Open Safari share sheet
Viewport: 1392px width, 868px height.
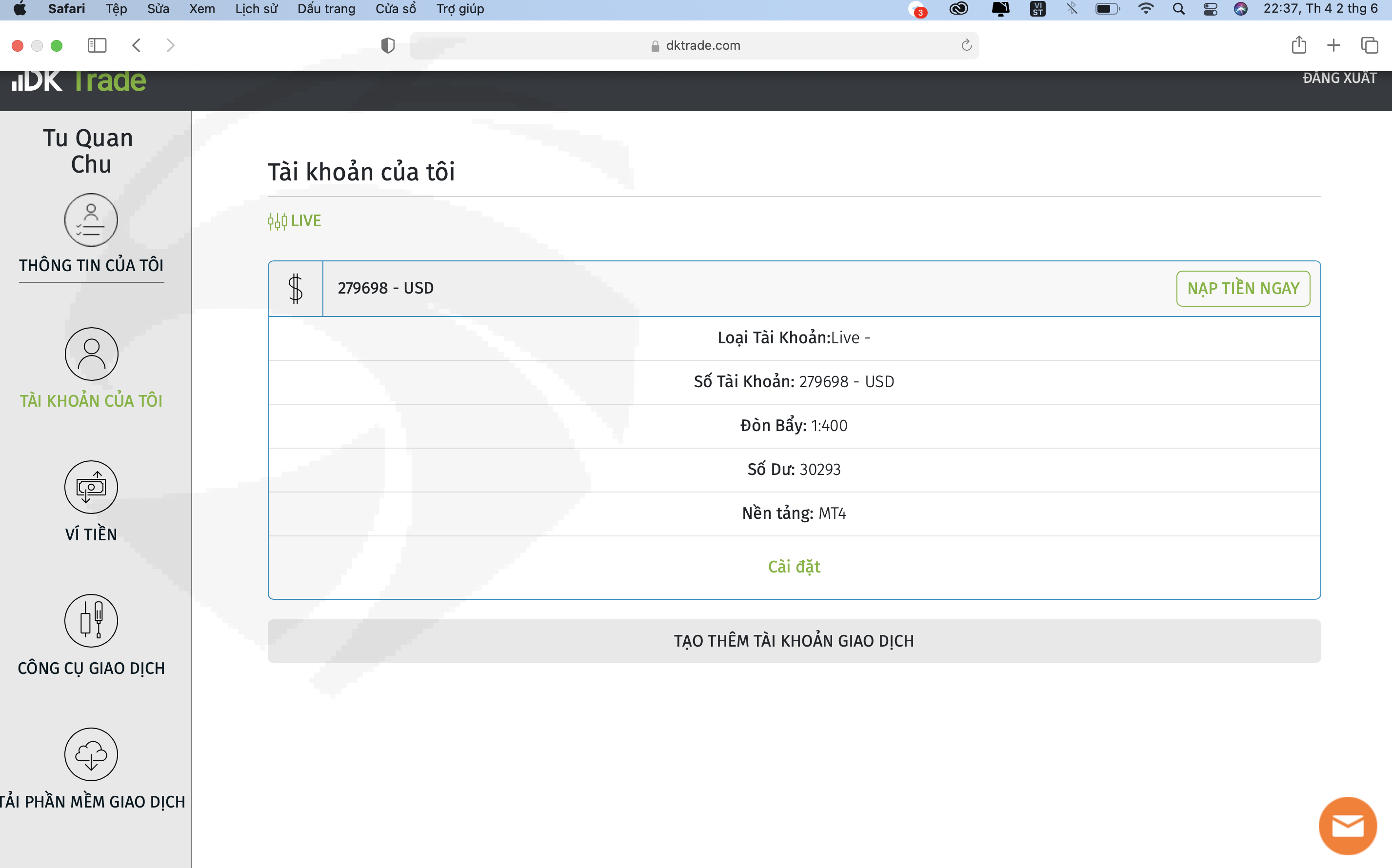pos(1299,45)
